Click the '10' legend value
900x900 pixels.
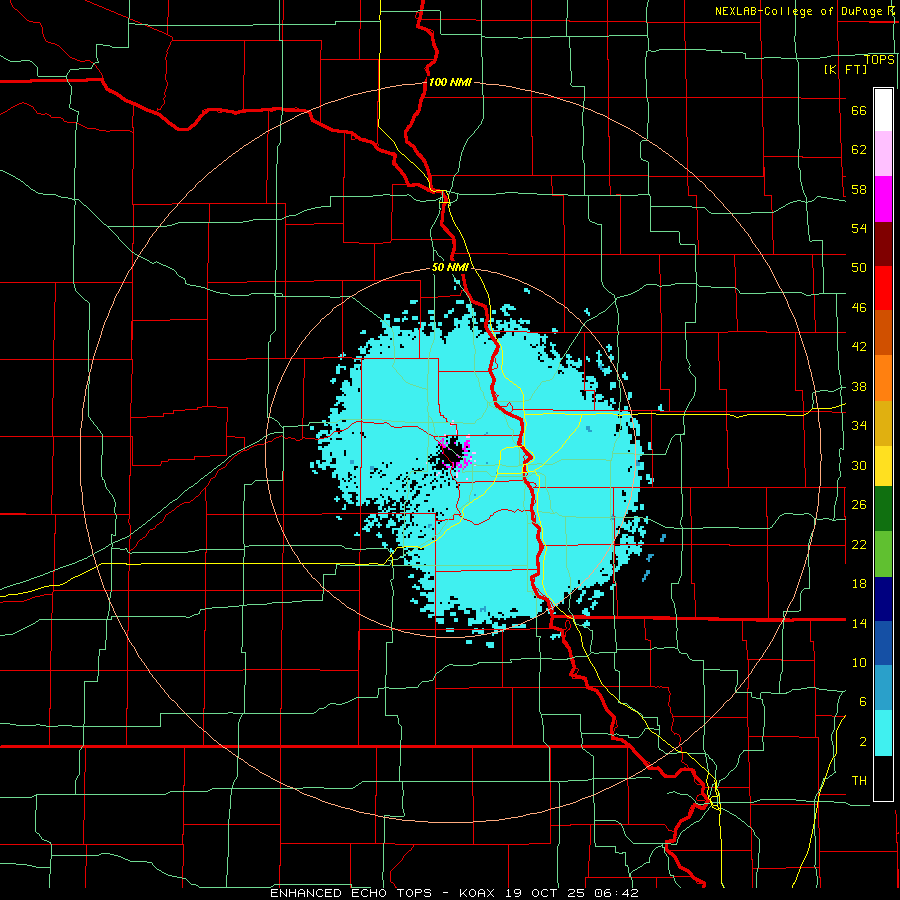pos(859,663)
